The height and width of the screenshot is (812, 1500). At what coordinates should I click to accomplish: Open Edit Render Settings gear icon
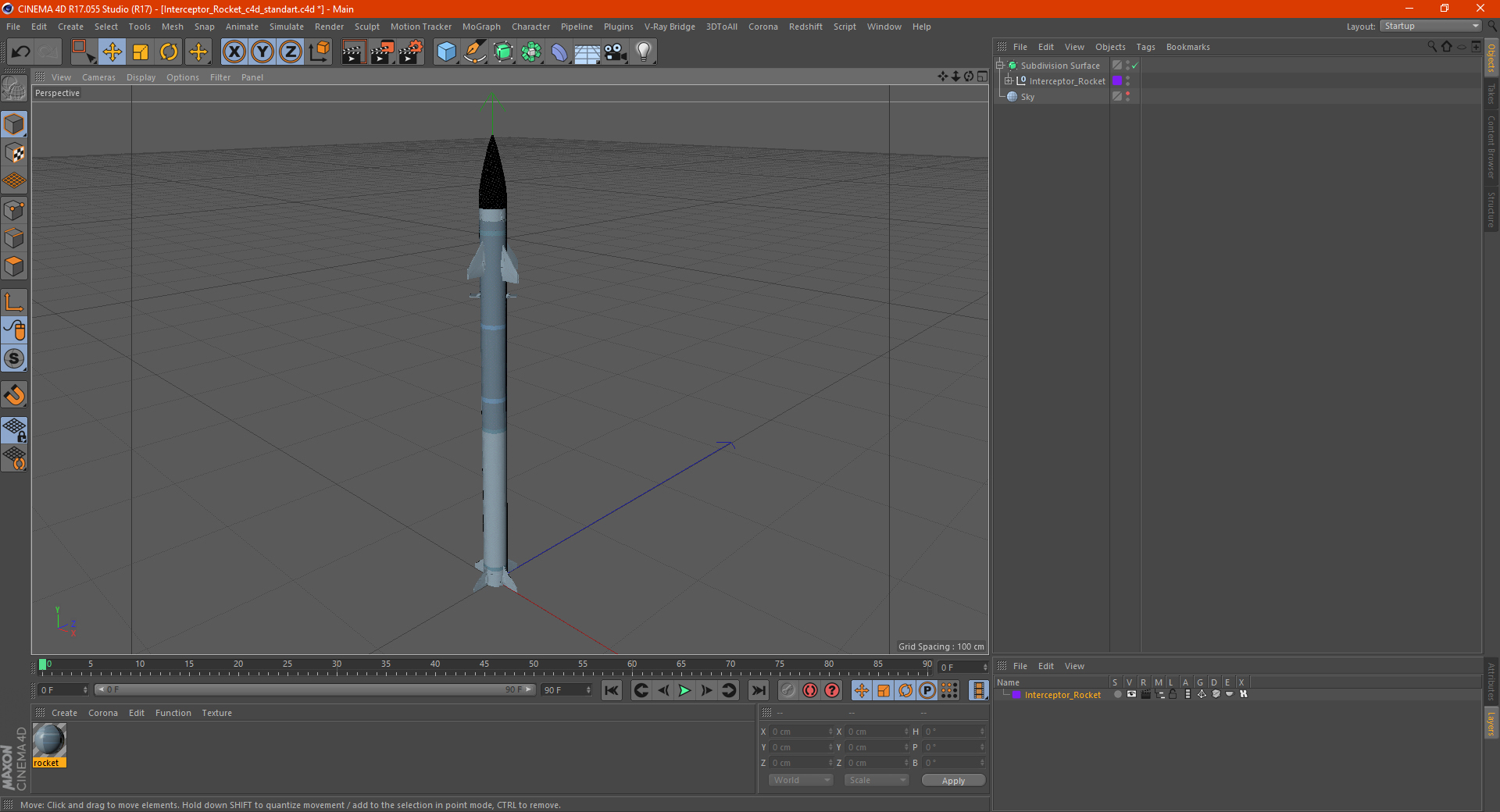411,52
